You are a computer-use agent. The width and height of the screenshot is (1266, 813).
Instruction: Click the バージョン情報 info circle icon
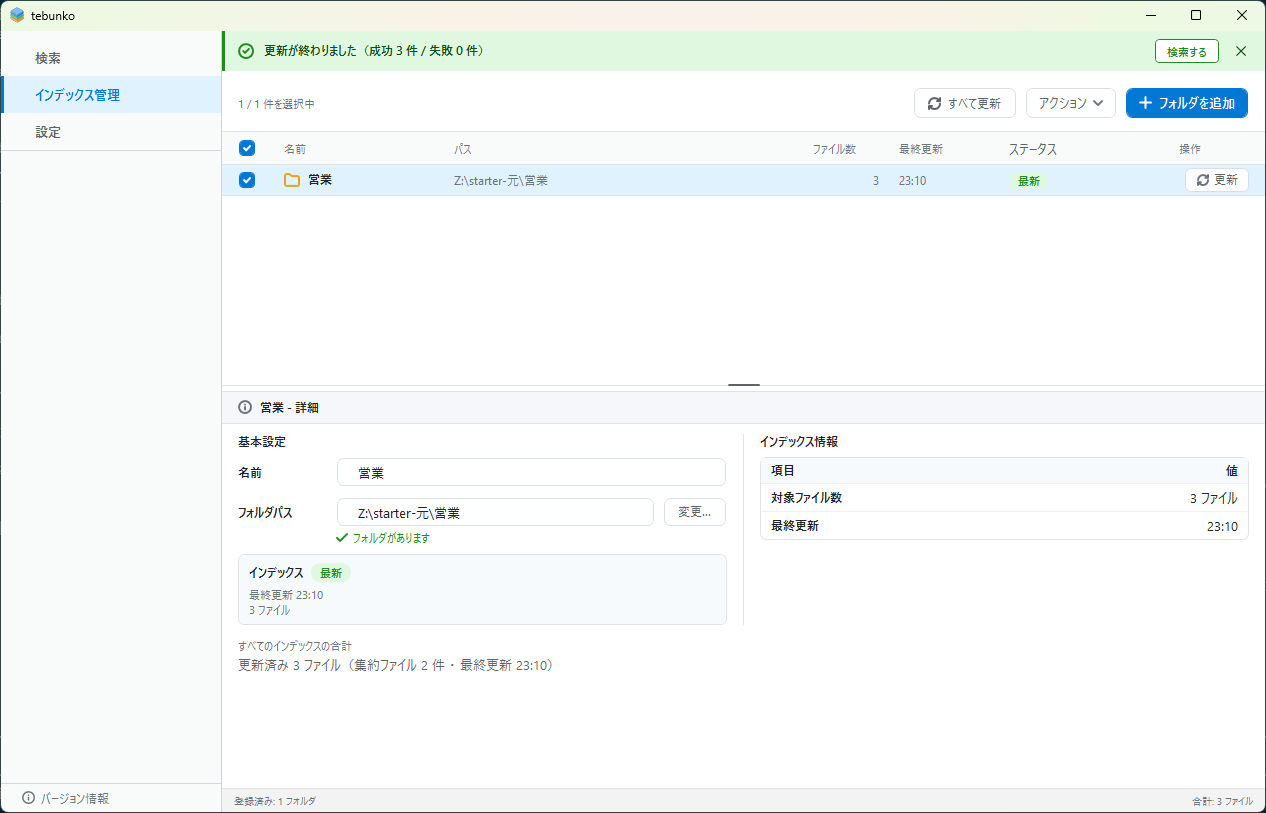click(x=29, y=798)
